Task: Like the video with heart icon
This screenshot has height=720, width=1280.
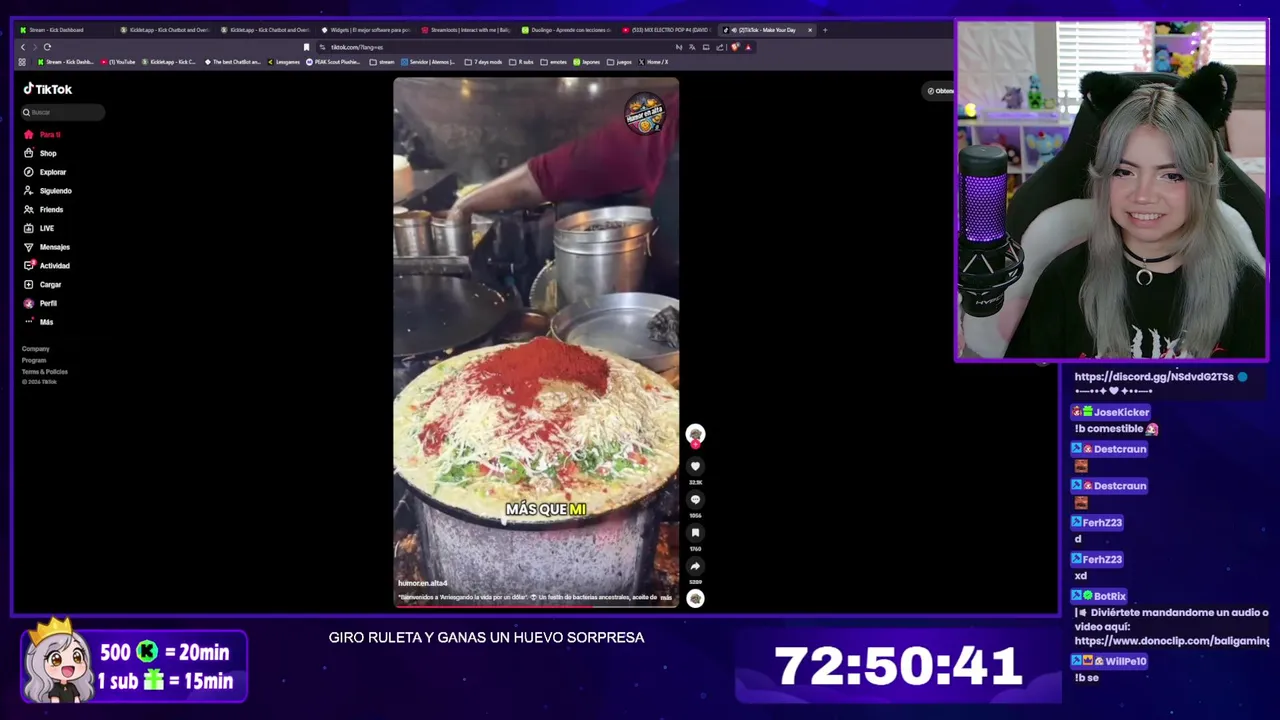Action: coord(695,466)
